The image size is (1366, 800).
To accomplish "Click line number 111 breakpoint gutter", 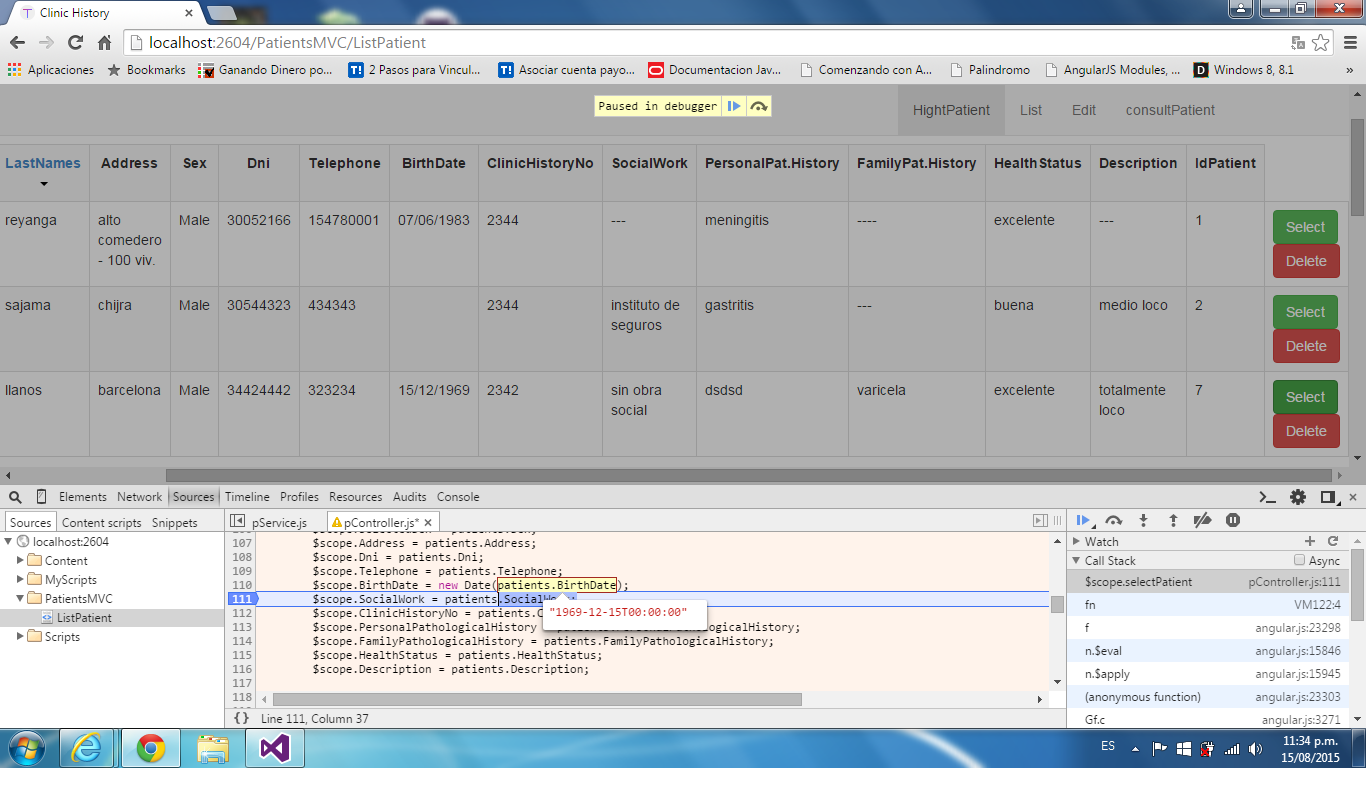I will pos(241,599).
